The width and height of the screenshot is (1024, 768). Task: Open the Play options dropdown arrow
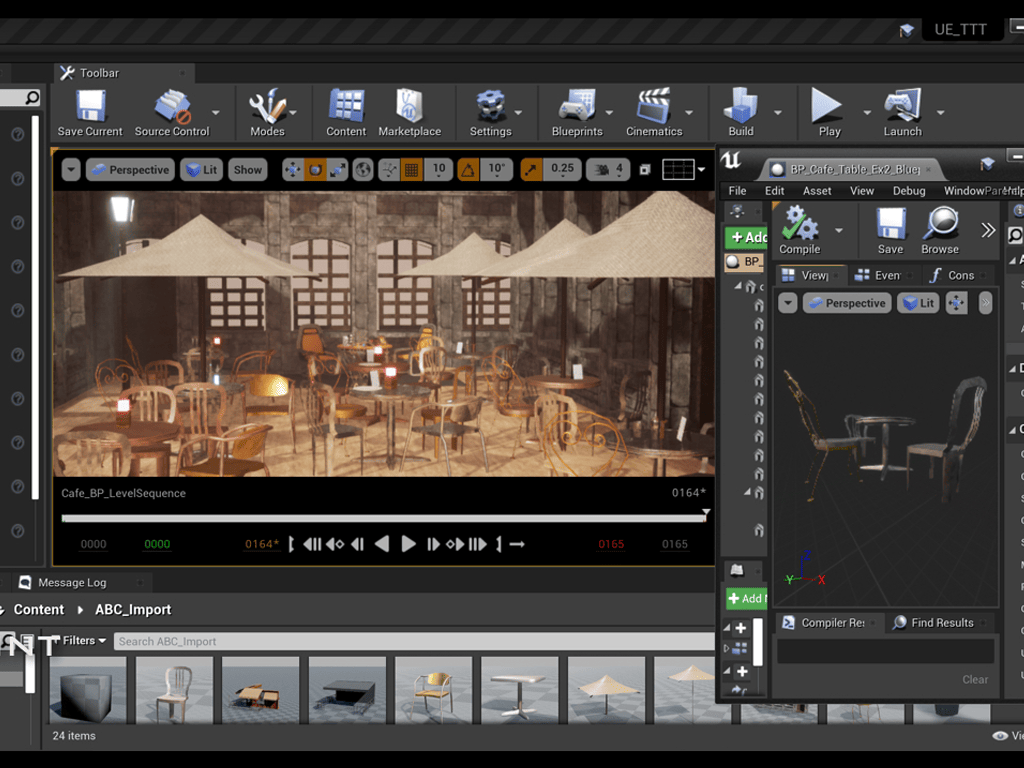[x=867, y=113]
